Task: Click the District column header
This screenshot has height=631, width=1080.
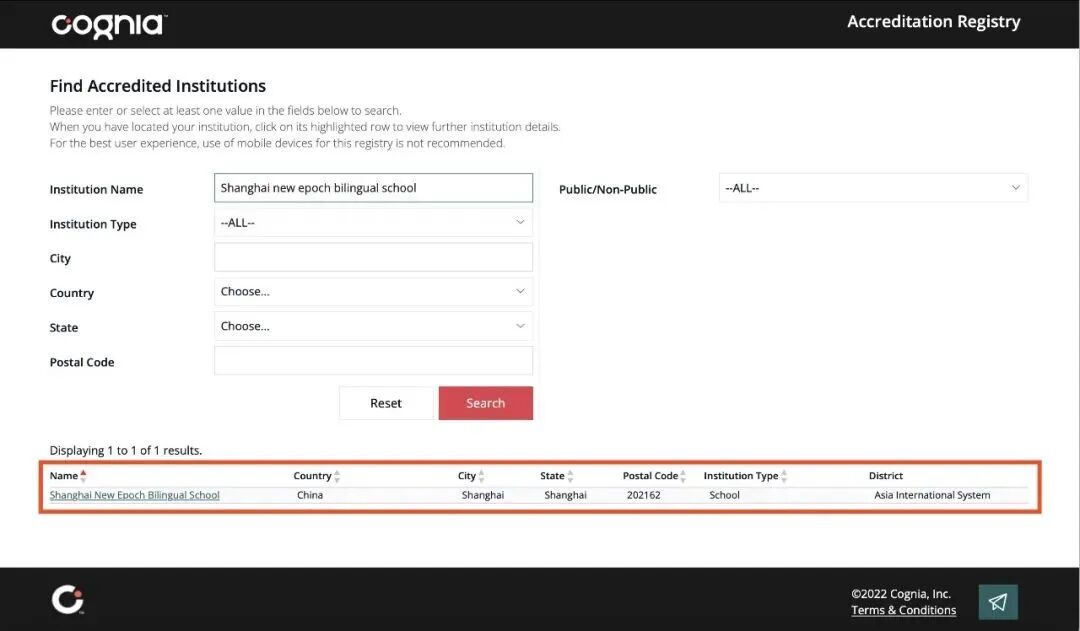Action: (x=886, y=476)
